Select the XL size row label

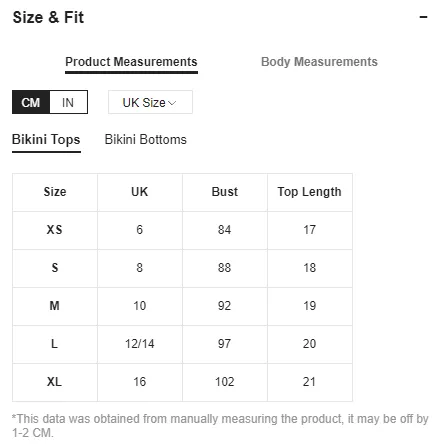54,382
